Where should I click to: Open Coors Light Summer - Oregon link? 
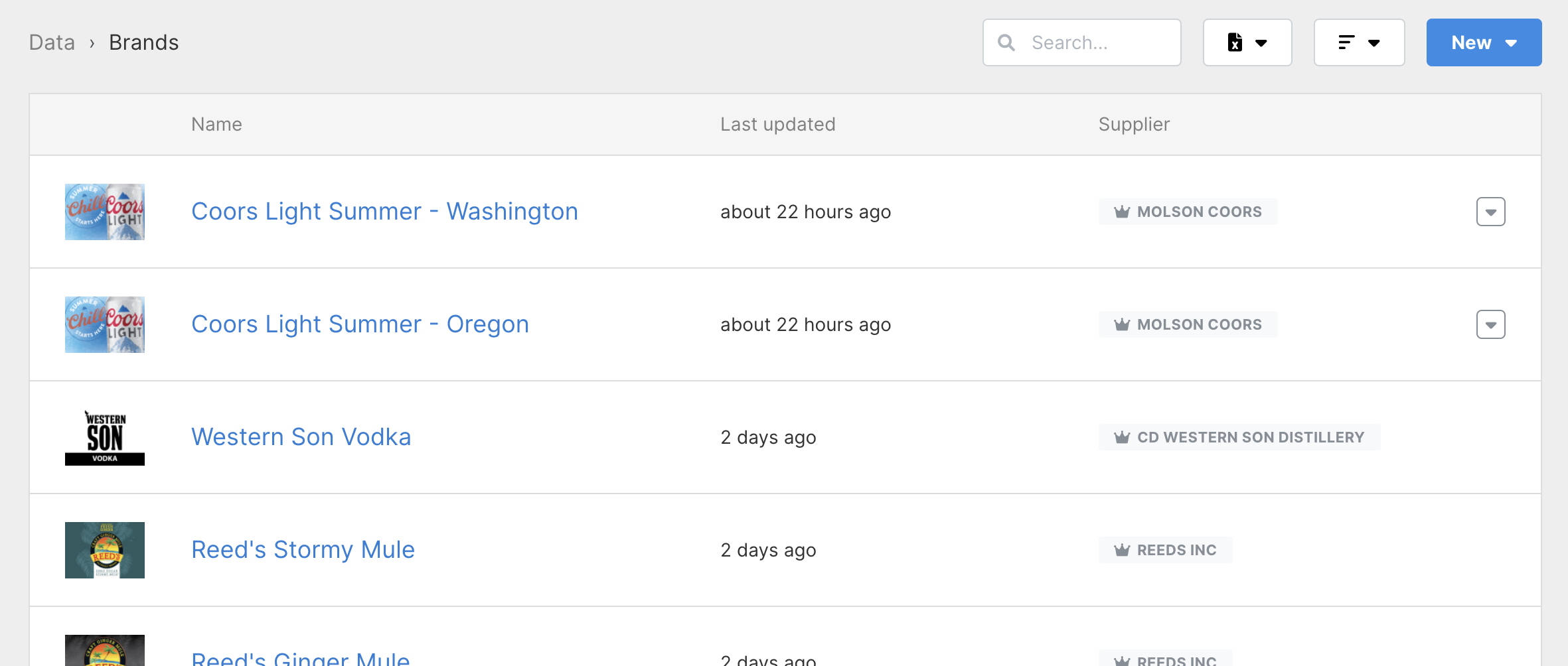pos(360,324)
